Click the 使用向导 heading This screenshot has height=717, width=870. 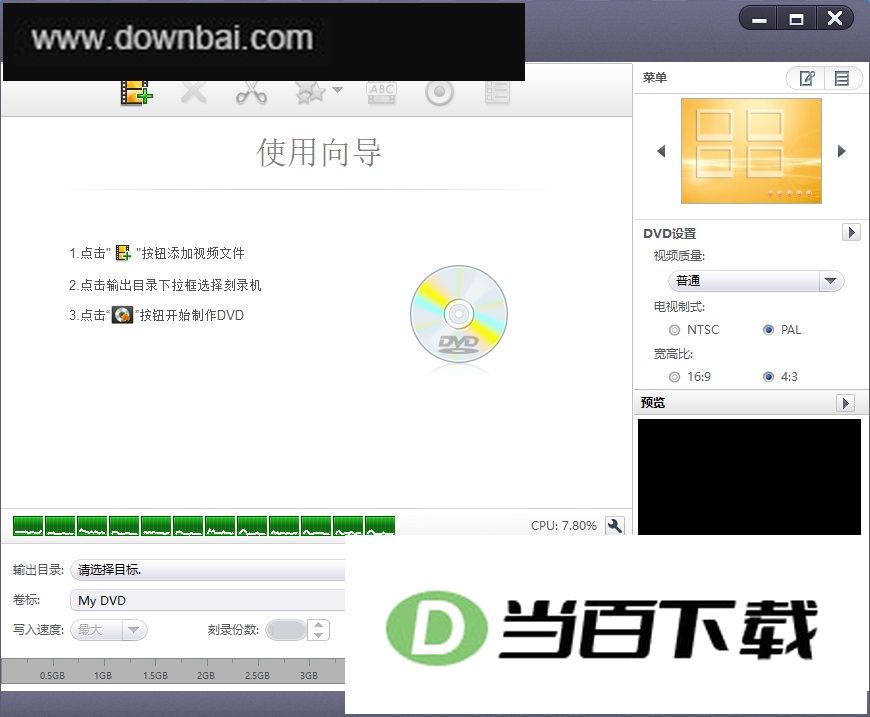point(318,153)
